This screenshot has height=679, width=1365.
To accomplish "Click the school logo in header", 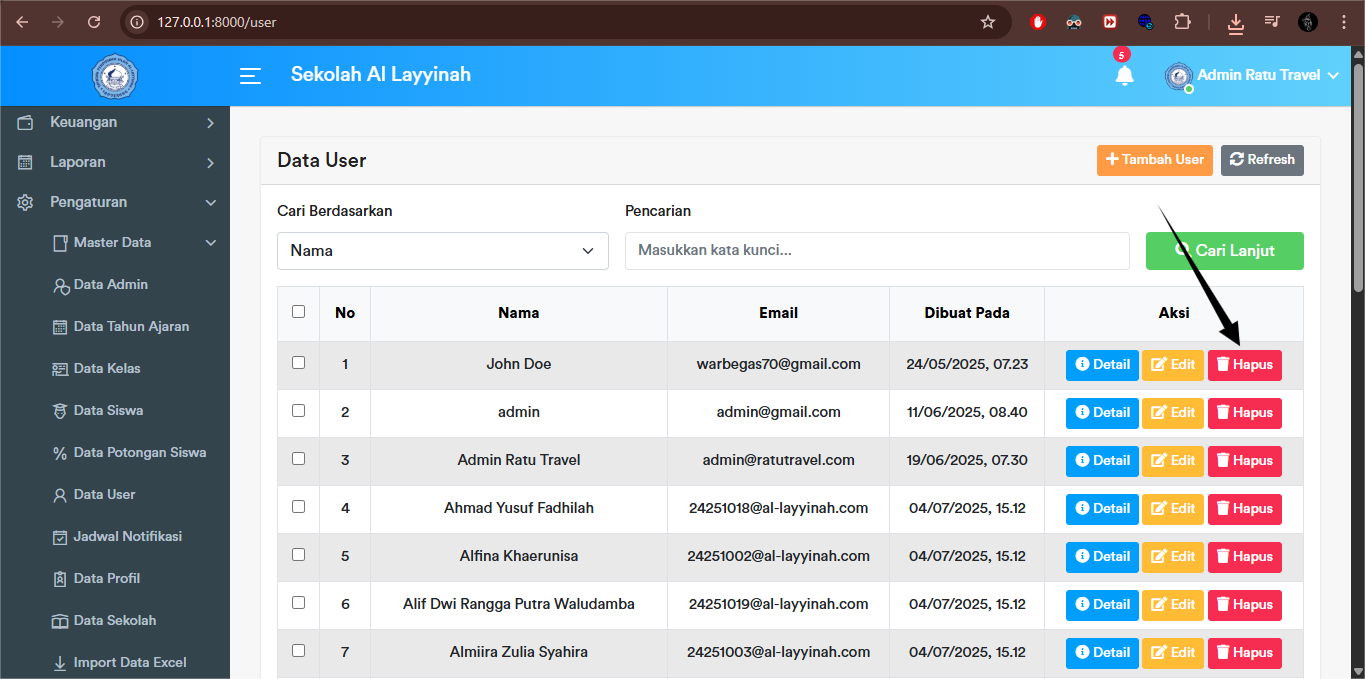I will (x=115, y=76).
